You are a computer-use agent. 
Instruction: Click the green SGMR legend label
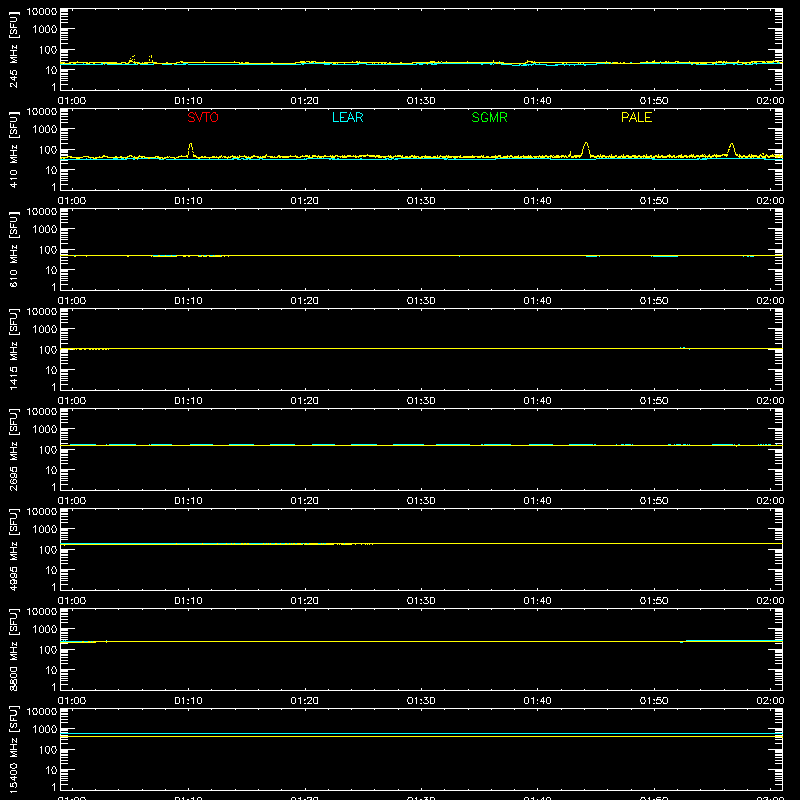[x=489, y=117]
